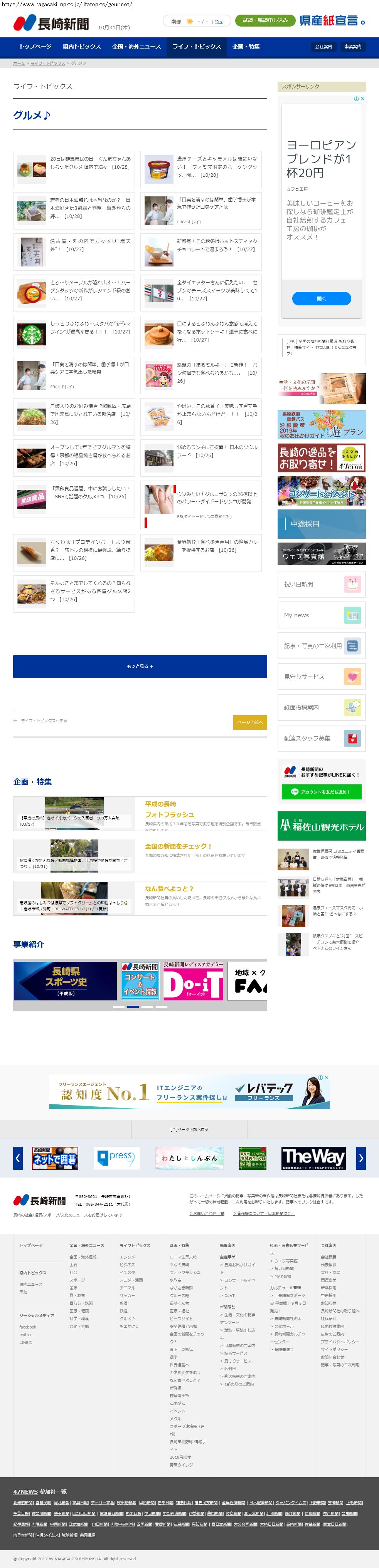
Task: Click the ページ上部へ戻る footer bar link
Action: [190, 1129]
